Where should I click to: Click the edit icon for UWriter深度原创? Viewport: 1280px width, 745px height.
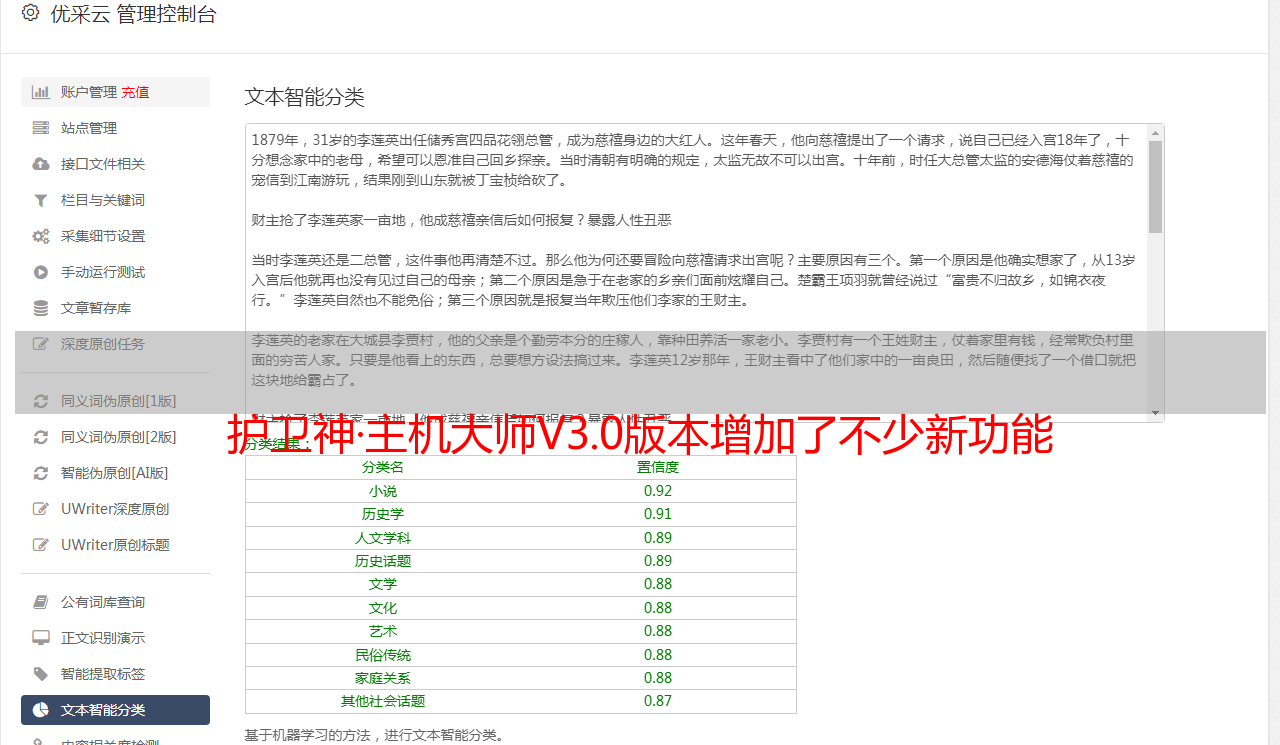coord(41,509)
